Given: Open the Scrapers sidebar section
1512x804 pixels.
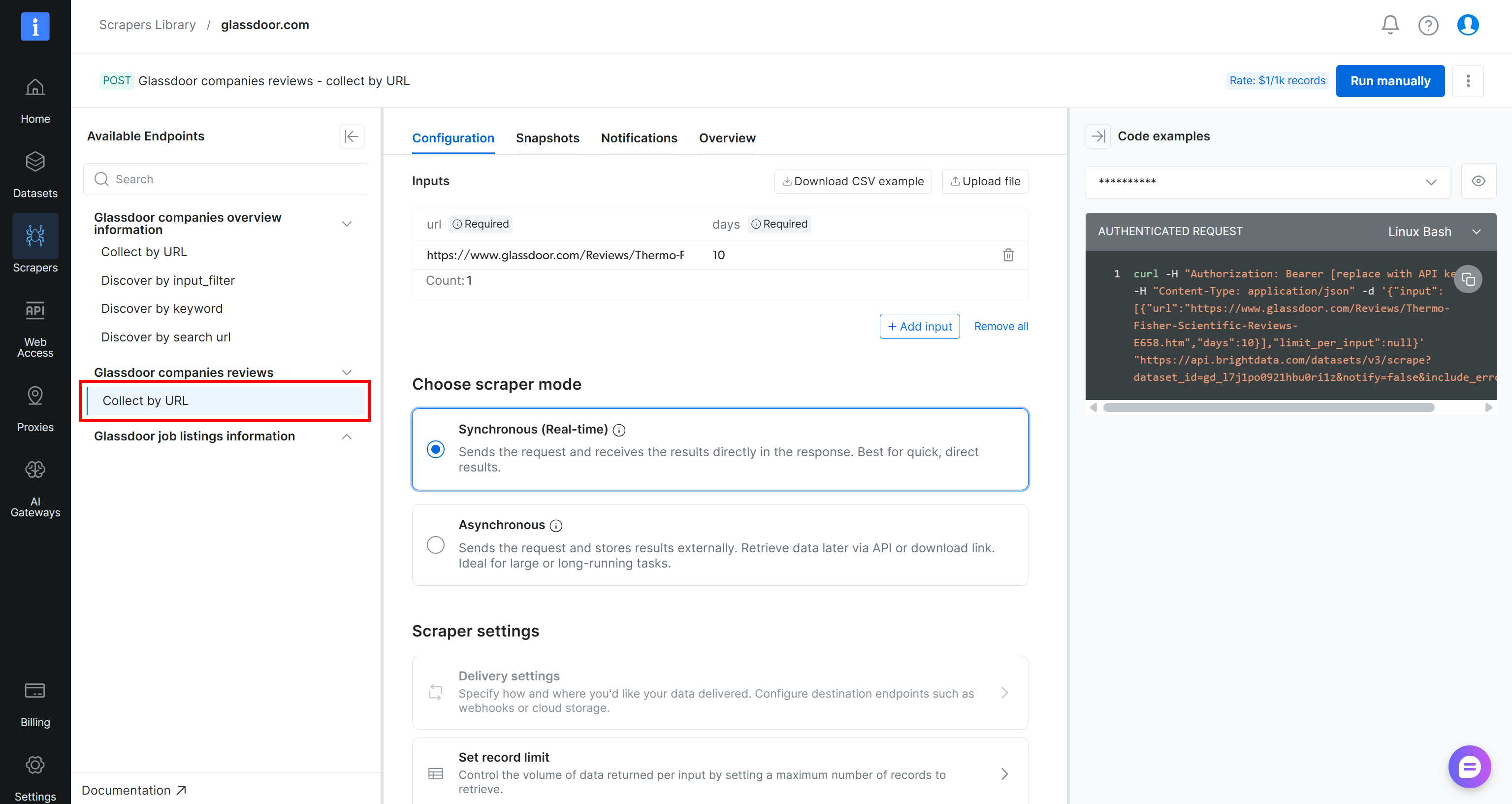Looking at the screenshot, I should tap(35, 244).
